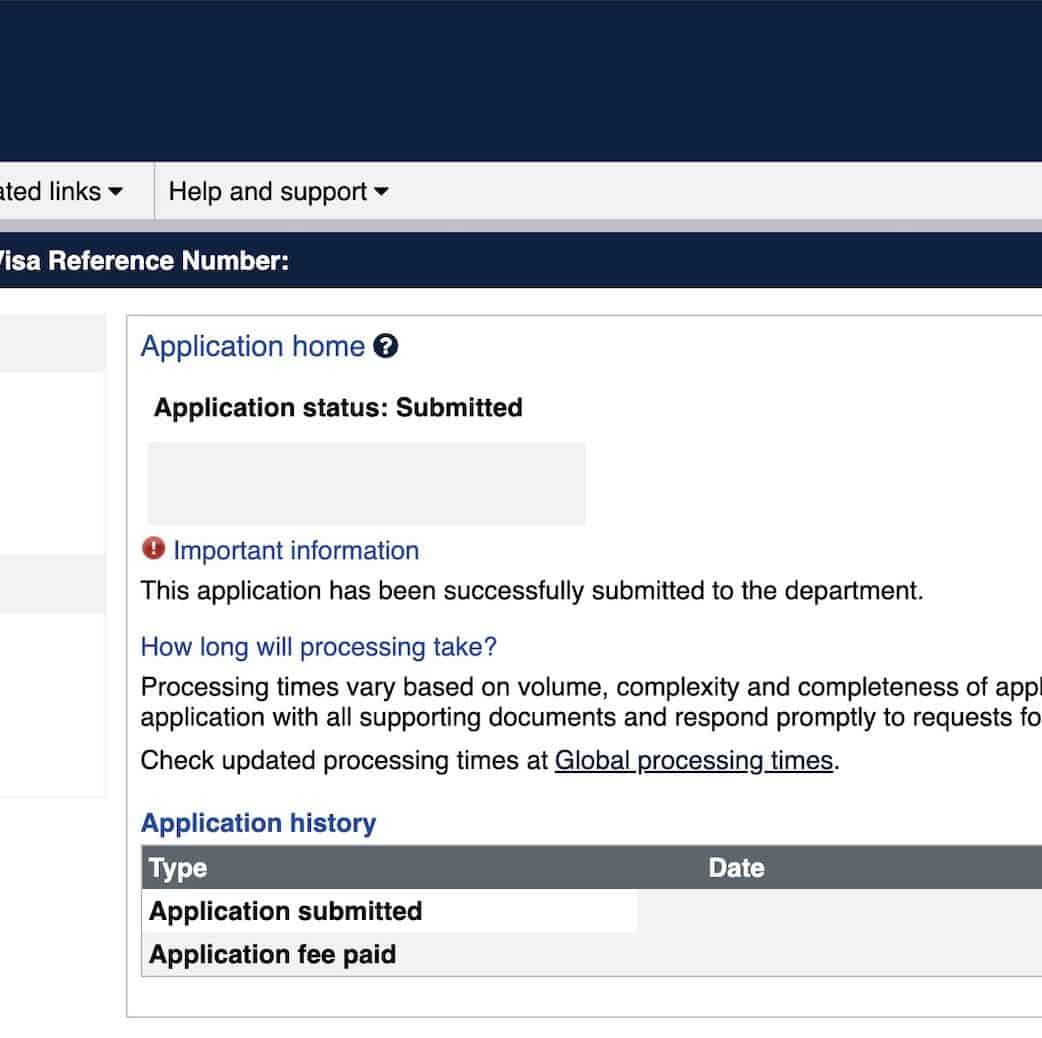Viewport: 1042px width, 1038px height.
Task: Expand the Related links dropdown arrow
Action: (116, 192)
